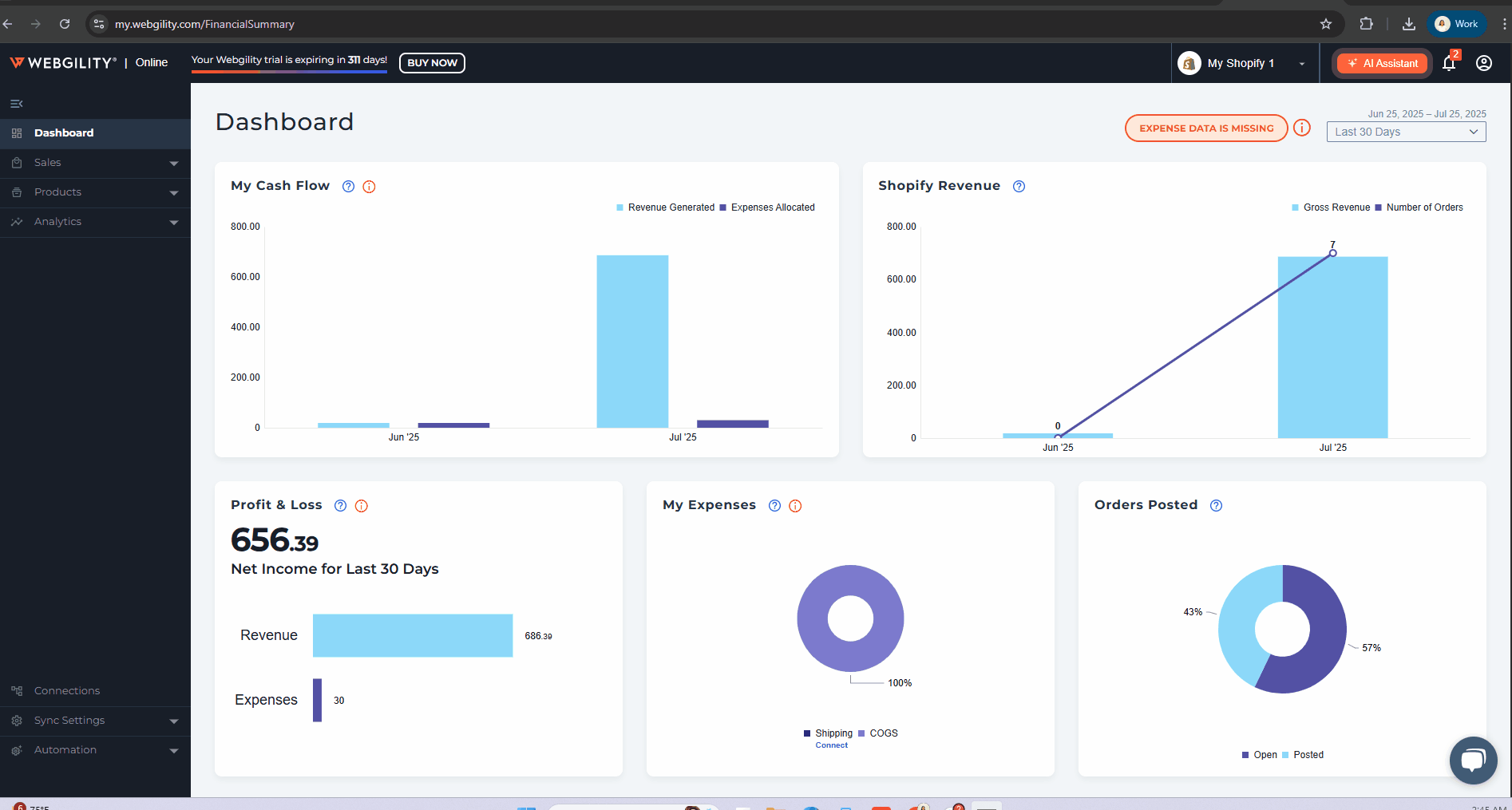Click help icon next to Orders Posted
Screen dimensions: 1512x810
point(1216,506)
